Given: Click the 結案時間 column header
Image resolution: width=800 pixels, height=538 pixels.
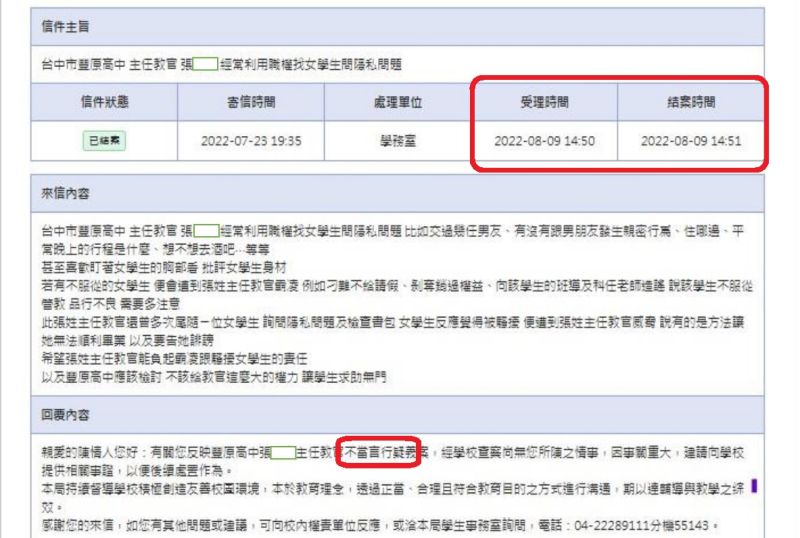Looking at the screenshot, I should pyautogui.click(x=691, y=102).
